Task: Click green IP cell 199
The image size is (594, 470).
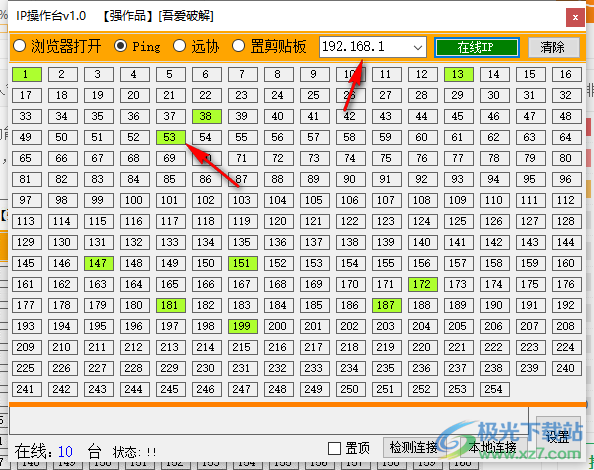Action: coord(242,326)
